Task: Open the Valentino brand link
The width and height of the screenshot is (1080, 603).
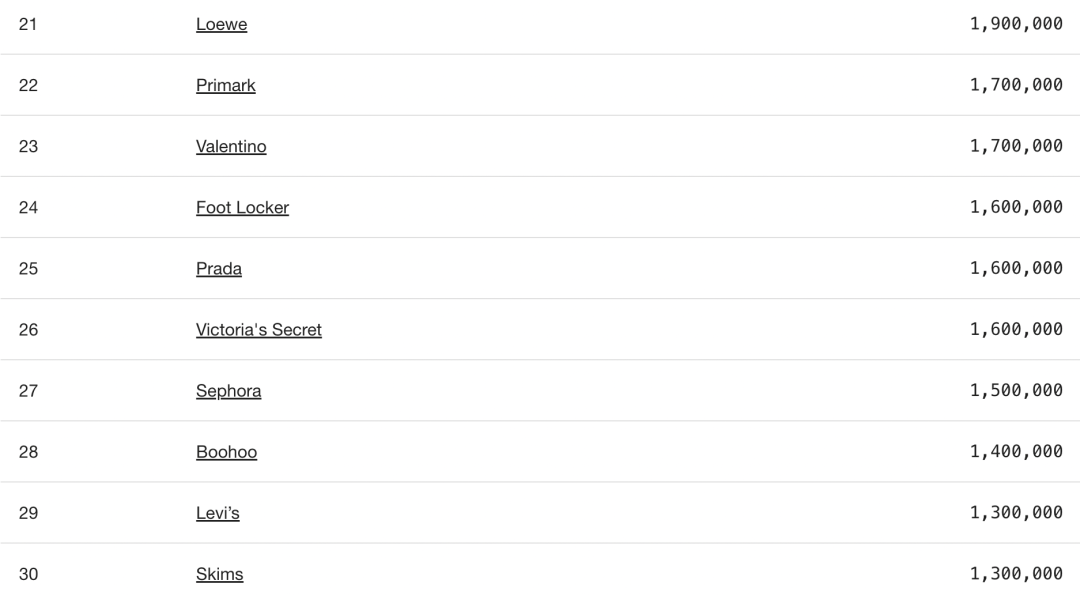Action: (x=231, y=146)
